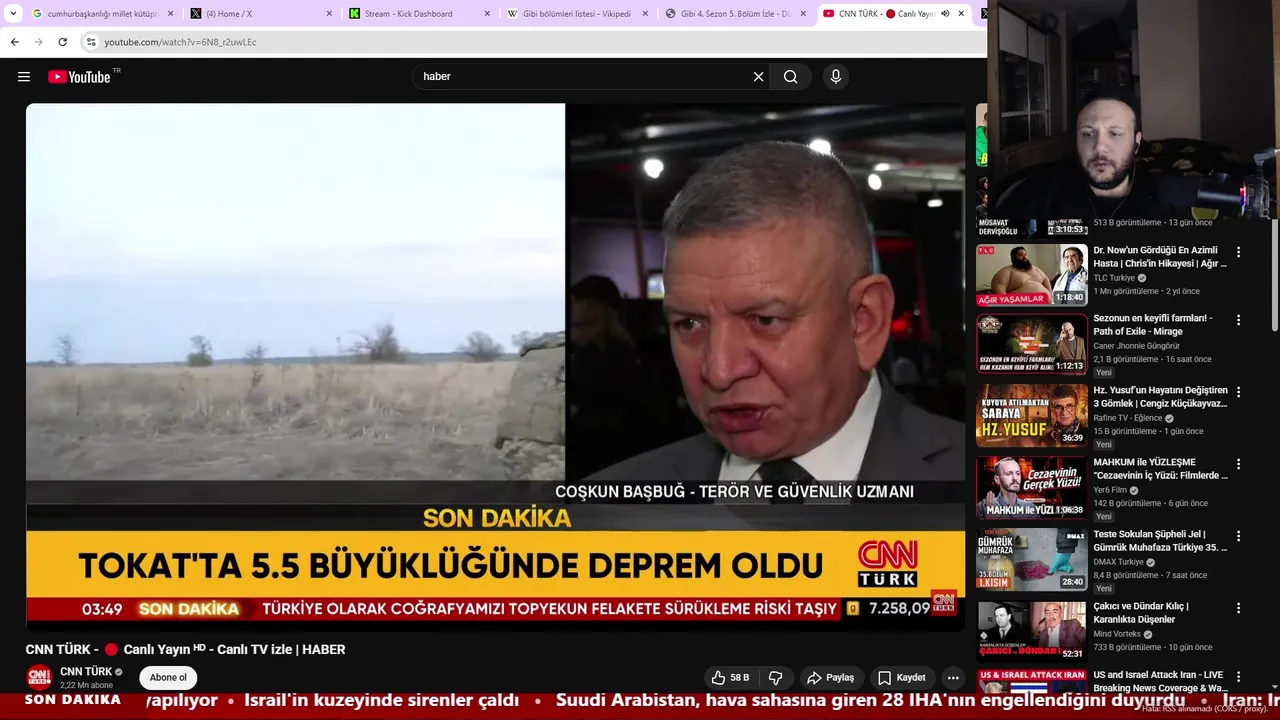This screenshot has height=720, width=1280.
Task: Play Hz. Yusuf Saraya video thumbnail
Action: pyautogui.click(x=1032, y=415)
